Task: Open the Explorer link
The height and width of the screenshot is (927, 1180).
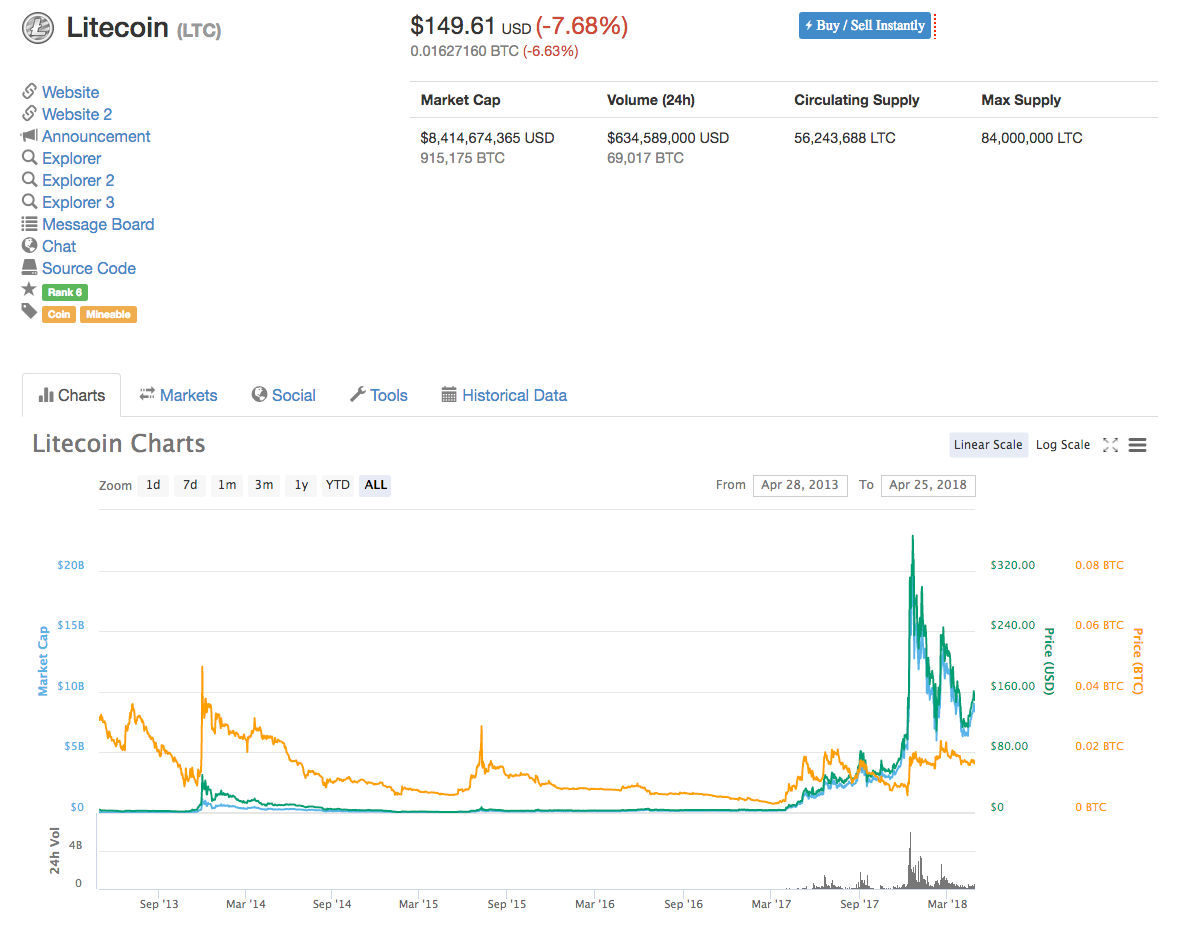Action: 71,158
